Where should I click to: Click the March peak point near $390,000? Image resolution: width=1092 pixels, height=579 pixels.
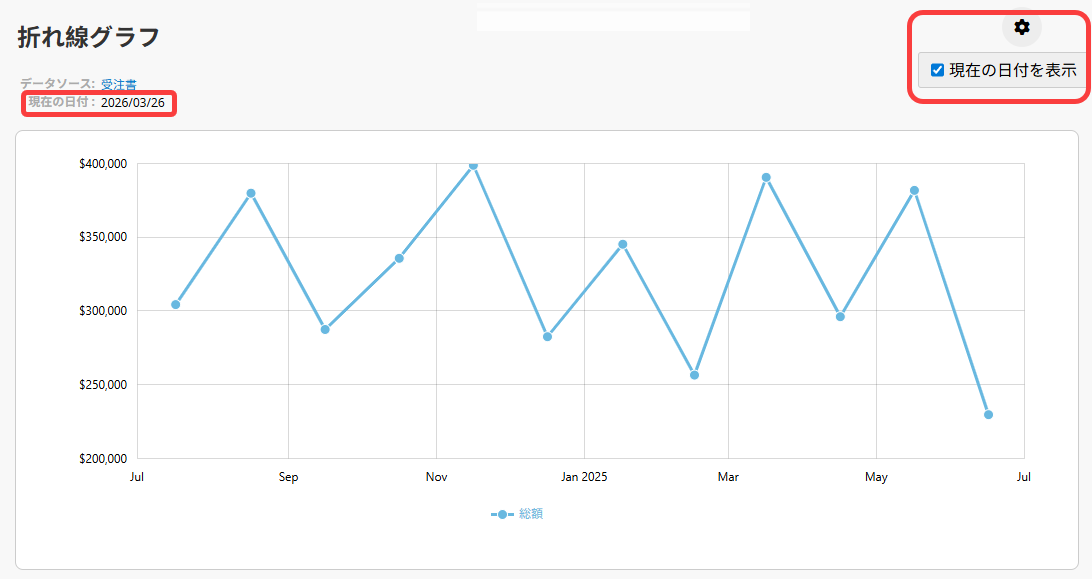pyautogui.click(x=766, y=177)
